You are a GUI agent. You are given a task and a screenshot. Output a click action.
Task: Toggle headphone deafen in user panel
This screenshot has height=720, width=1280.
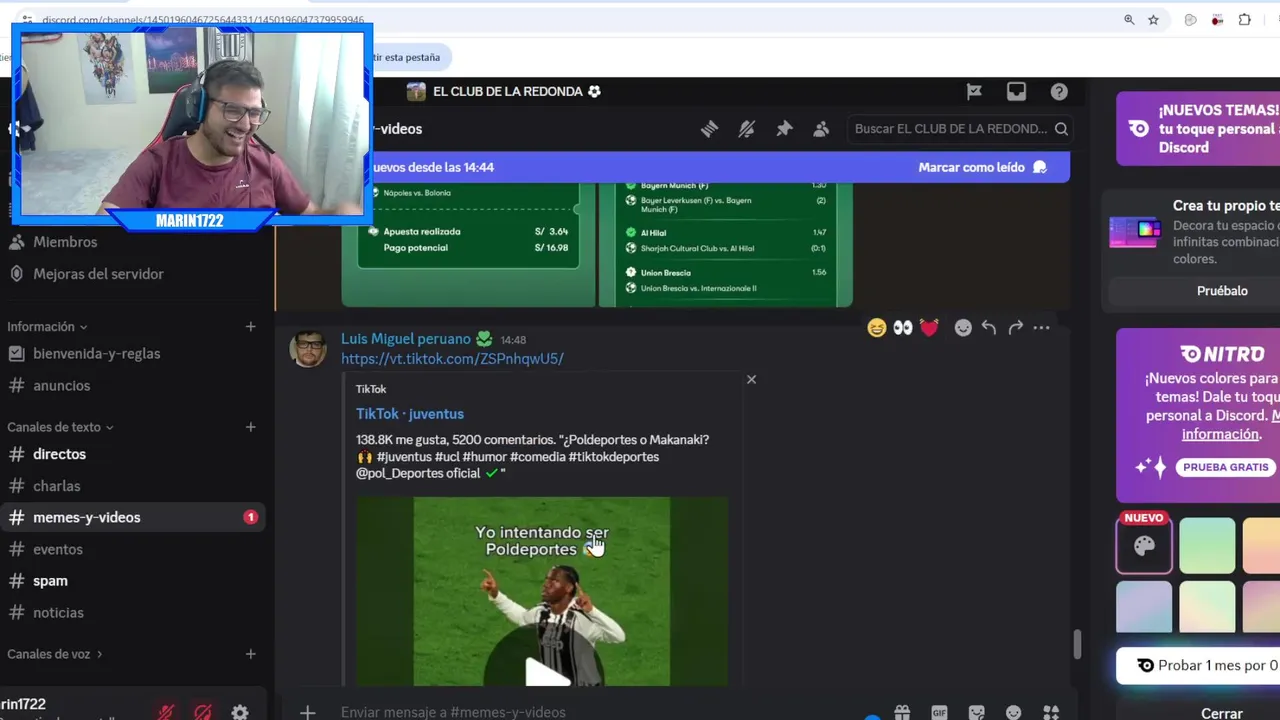203,712
